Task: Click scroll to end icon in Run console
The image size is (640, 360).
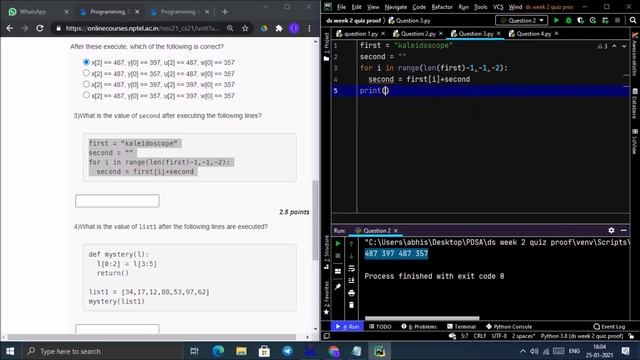Action: (x=351, y=280)
